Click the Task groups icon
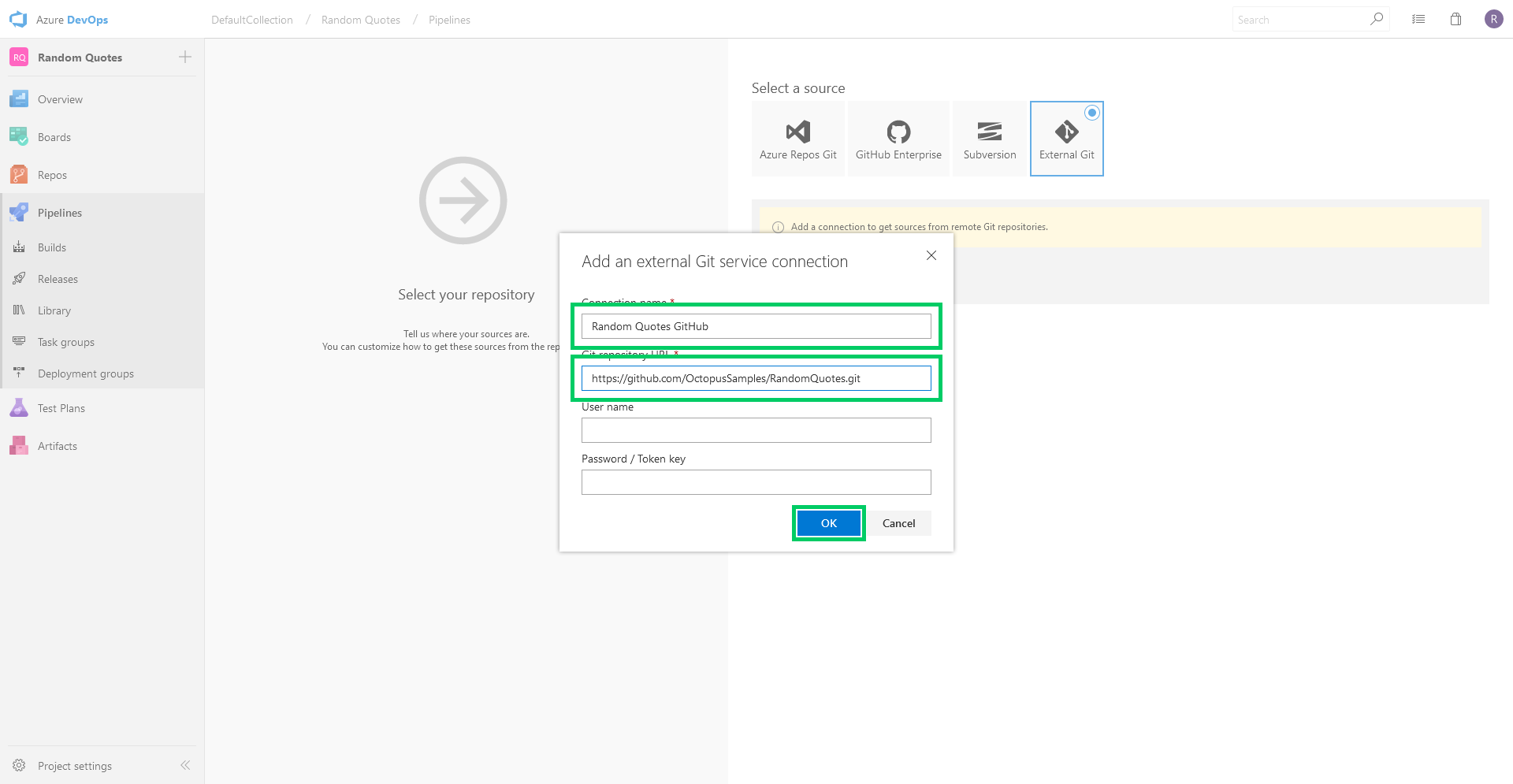The width and height of the screenshot is (1513, 784). coord(19,342)
